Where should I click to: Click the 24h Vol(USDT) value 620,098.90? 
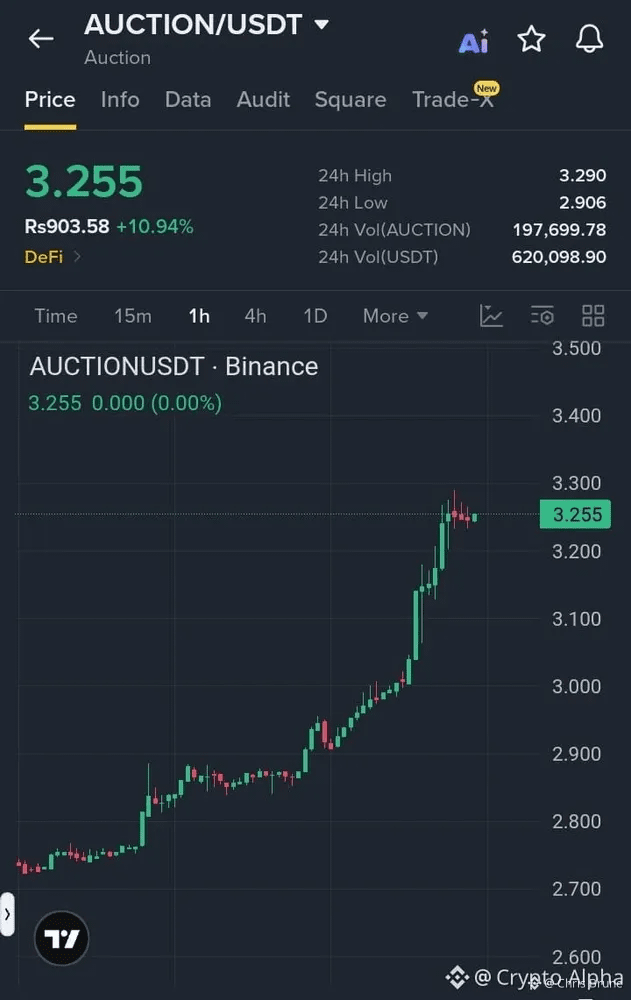click(559, 257)
